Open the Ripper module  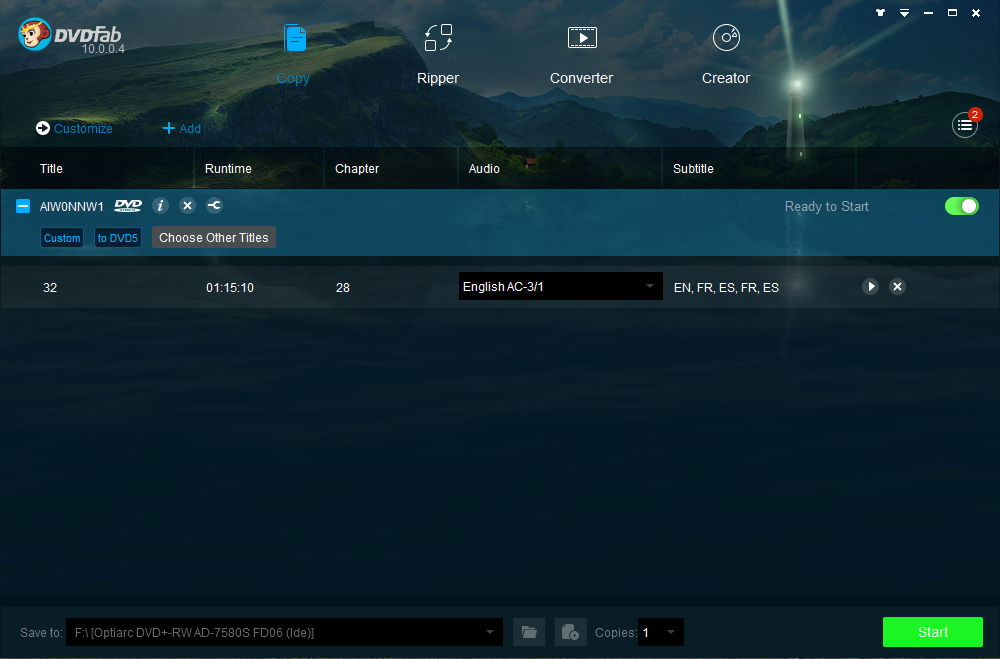click(438, 54)
